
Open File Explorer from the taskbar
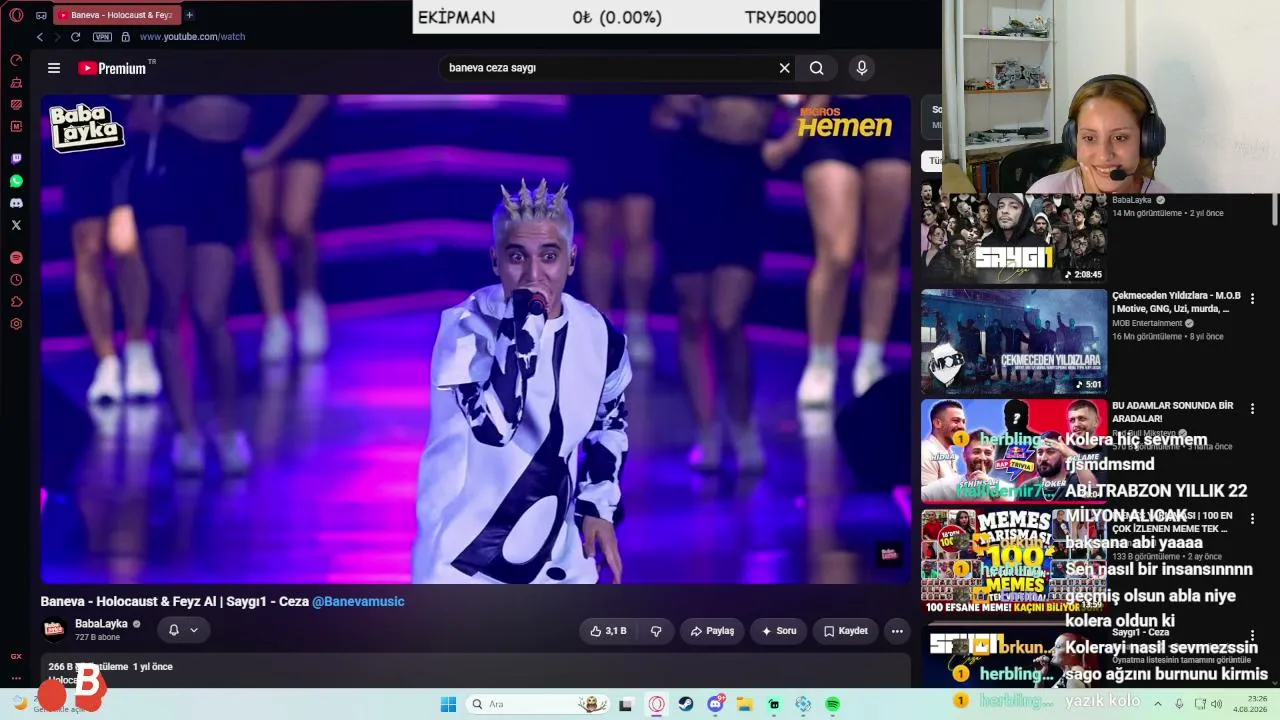tap(745, 704)
